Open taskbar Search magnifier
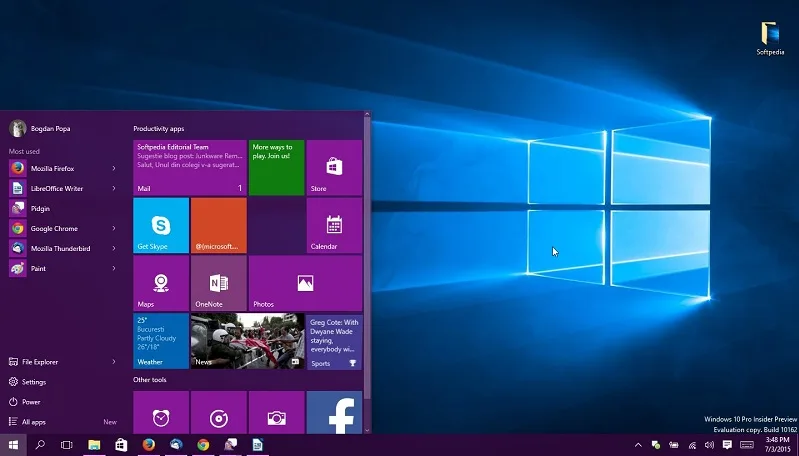799x456 pixels. pyautogui.click(x=40, y=445)
